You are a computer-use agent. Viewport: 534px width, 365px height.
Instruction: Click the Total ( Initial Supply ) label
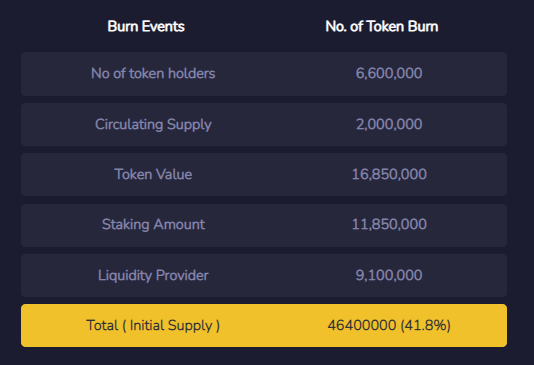pyautogui.click(x=153, y=326)
